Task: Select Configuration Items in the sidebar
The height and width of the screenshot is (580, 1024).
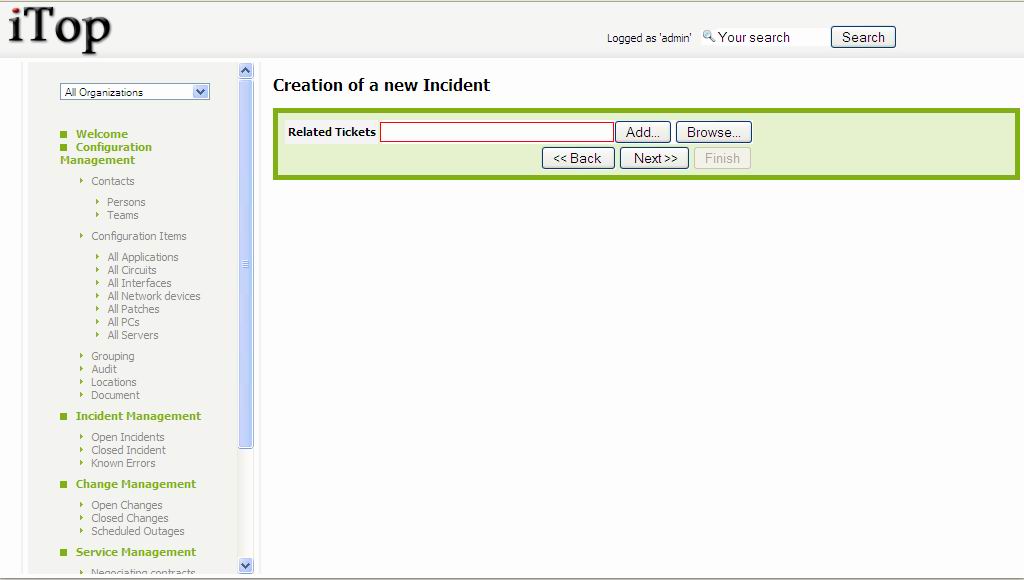Action: pos(139,236)
